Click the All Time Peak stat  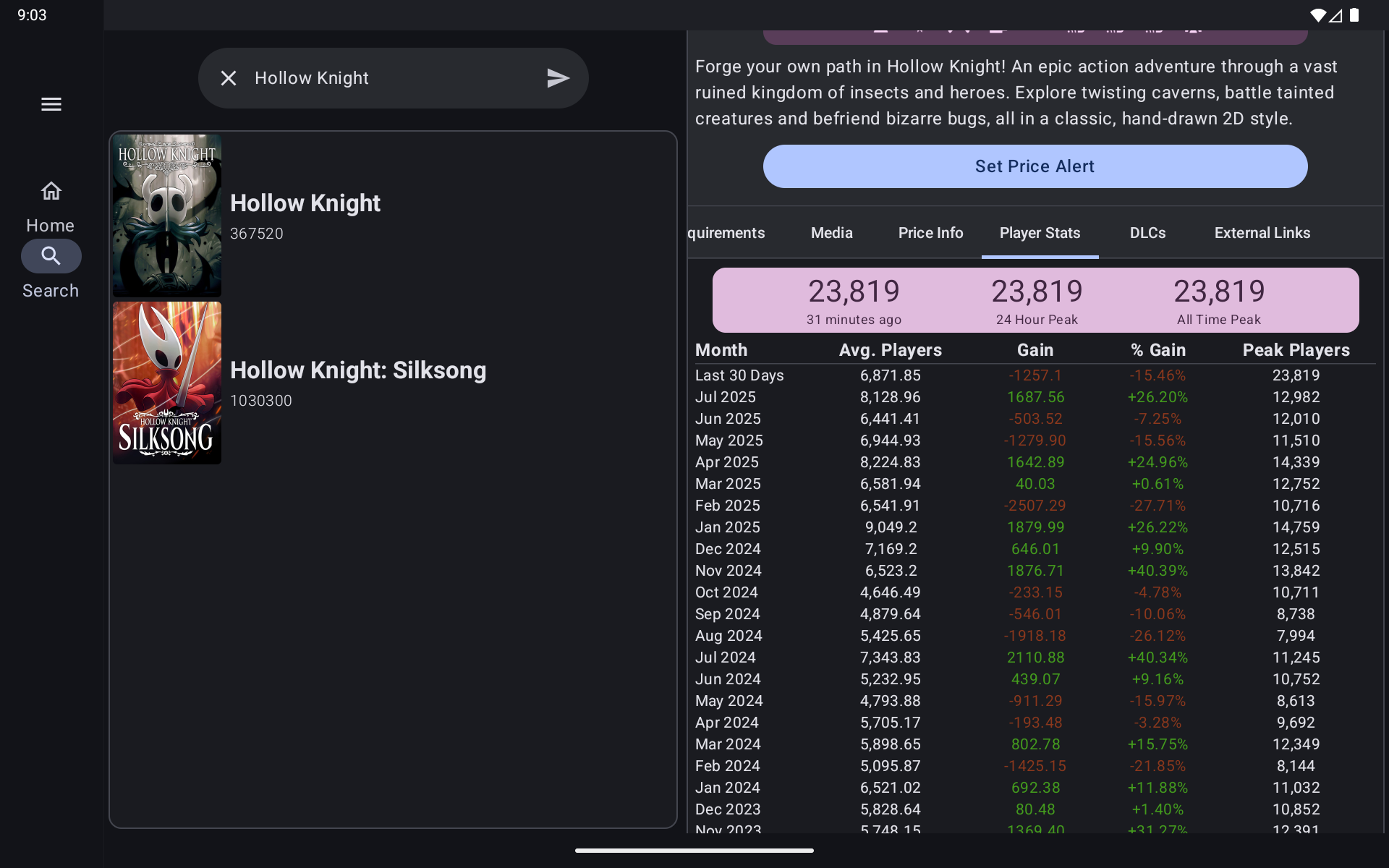click(1219, 301)
